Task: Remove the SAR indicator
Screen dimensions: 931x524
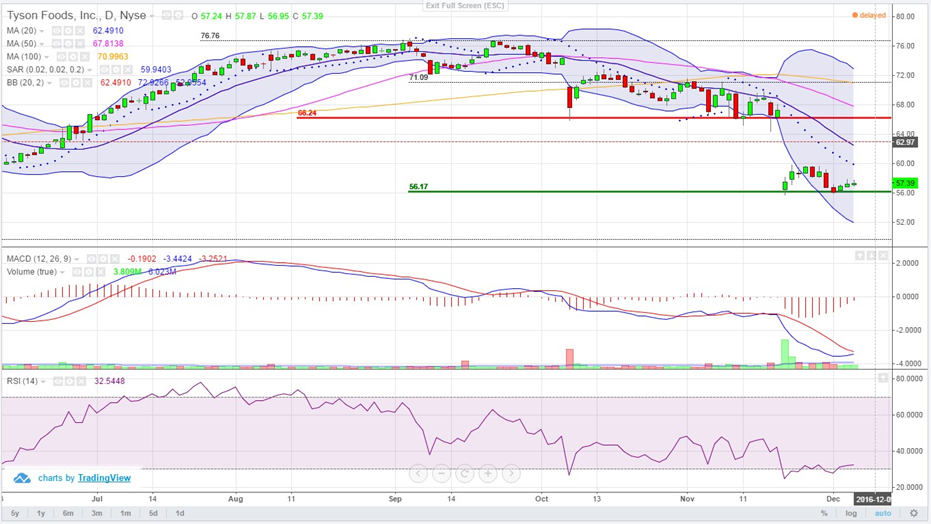Action: coord(128,69)
